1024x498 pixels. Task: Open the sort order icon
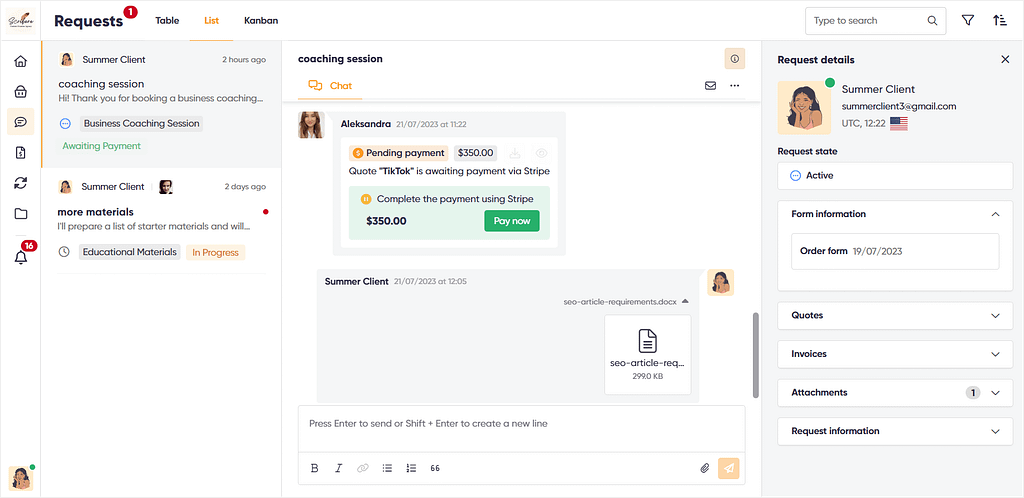(x=999, y=21)
